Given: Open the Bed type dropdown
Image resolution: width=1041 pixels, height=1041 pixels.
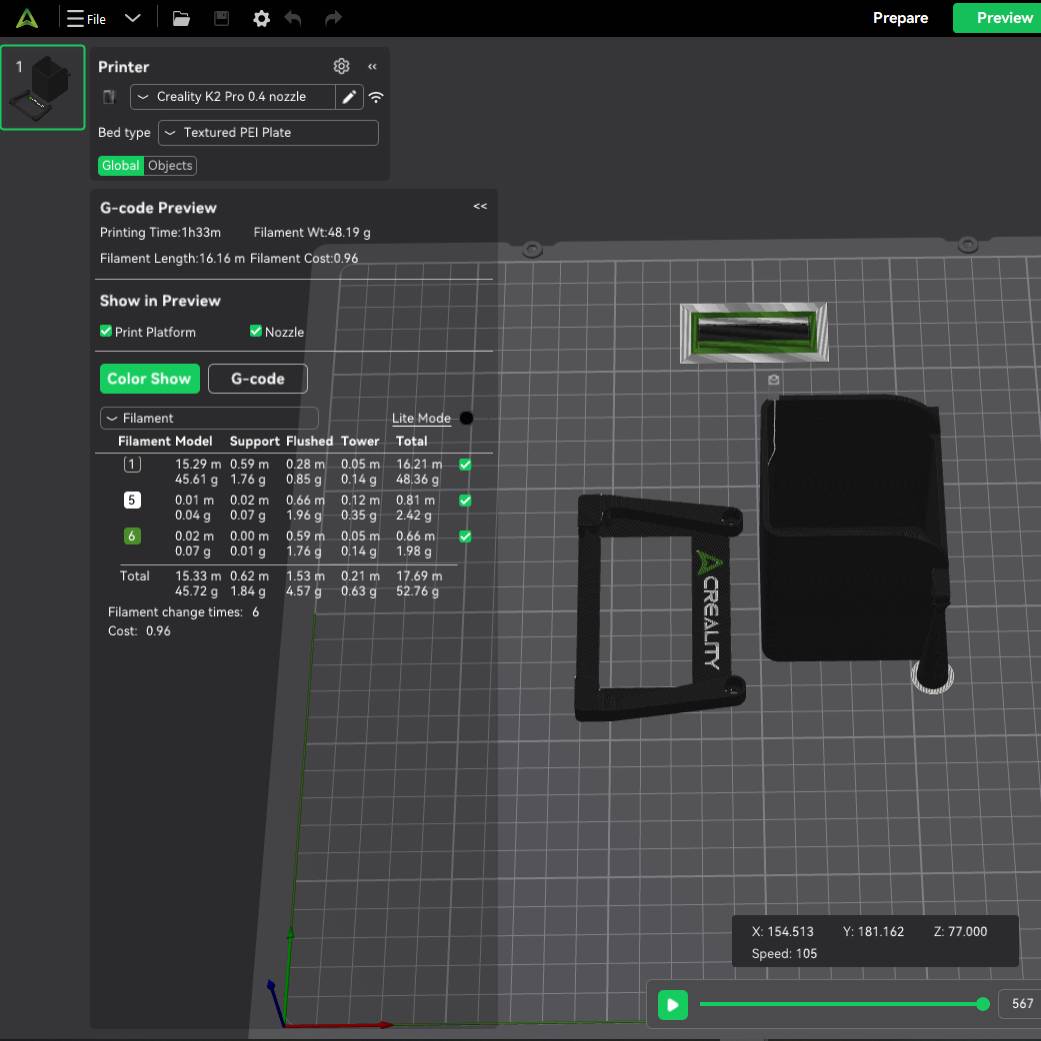Looking at the screenshot, I should pos(267,132).
